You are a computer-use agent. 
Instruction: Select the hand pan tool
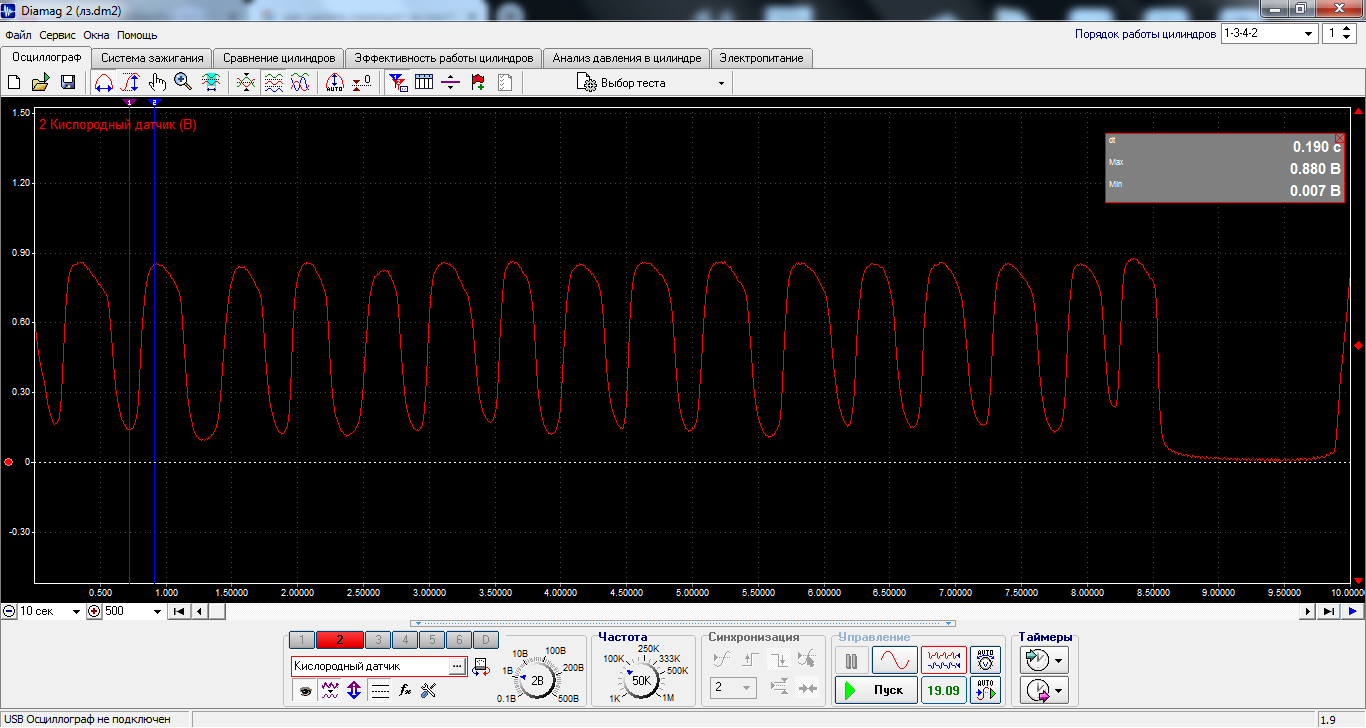(157, 83)
